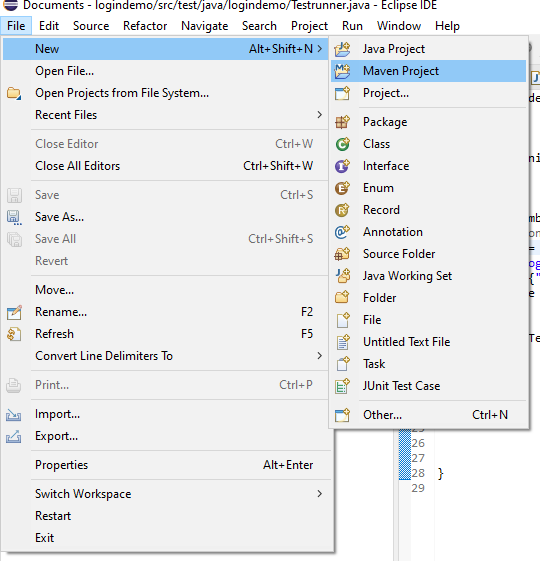Image resolution: width=540 pixels, height=561 pixels.
Task: Open the Refactor menu
Action: (145, 26)
